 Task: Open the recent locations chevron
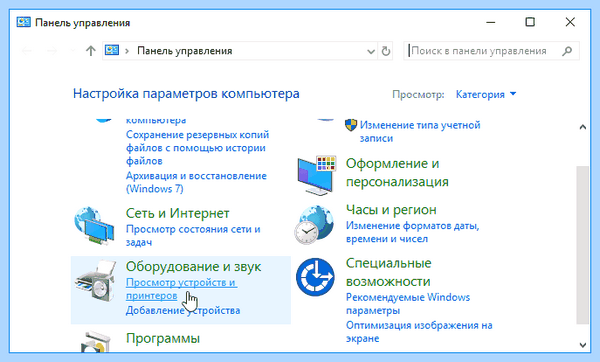[73, 51]
